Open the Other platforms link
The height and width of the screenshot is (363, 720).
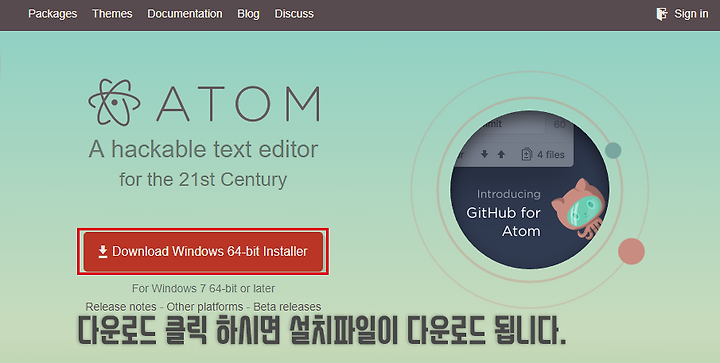click(205, 307)
